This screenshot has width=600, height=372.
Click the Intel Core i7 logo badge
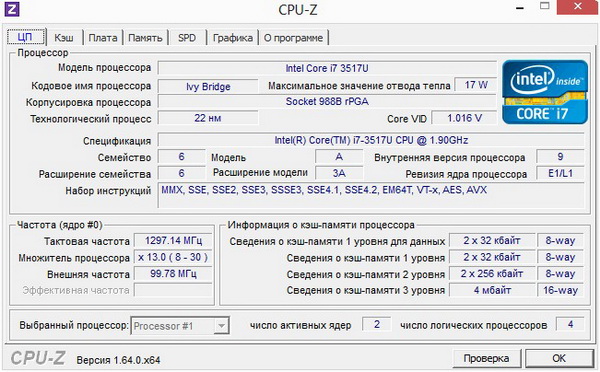[545, 92]
